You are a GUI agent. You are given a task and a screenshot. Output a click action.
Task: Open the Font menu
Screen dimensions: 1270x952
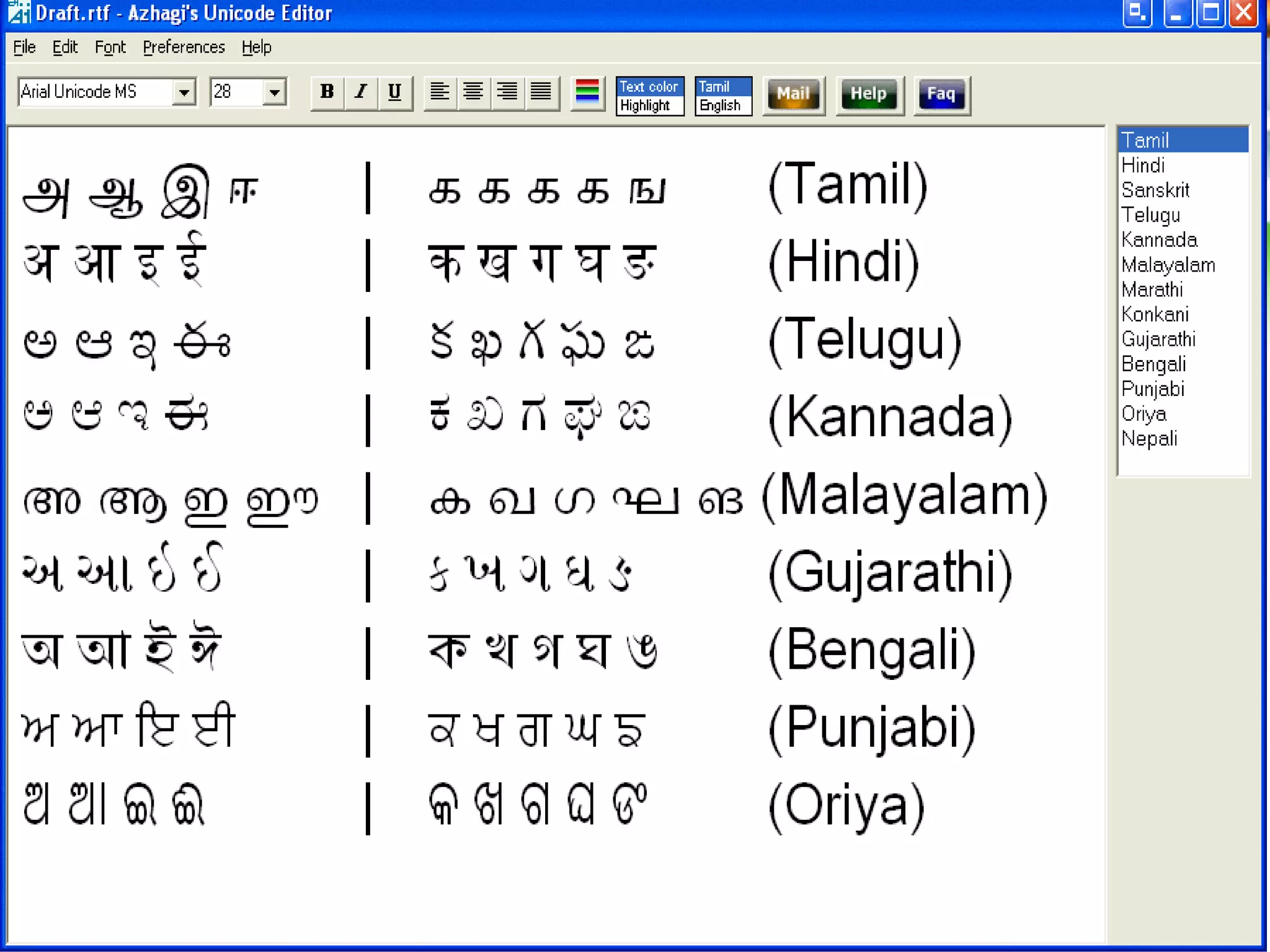[110, 48]
